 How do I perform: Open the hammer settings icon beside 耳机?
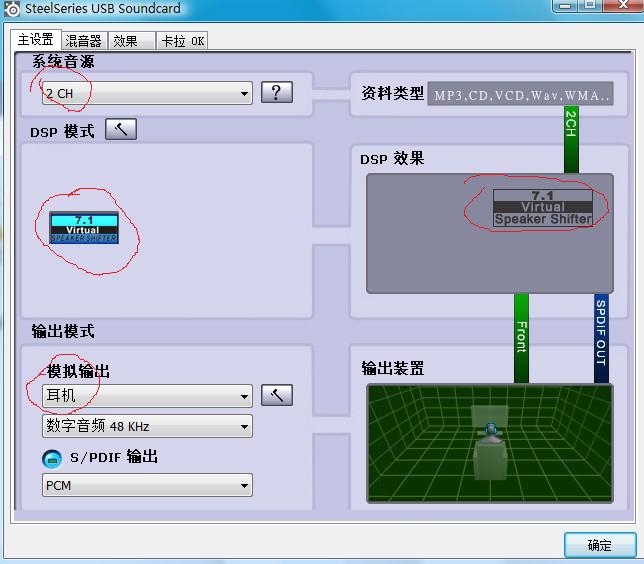tap(276, 395)
